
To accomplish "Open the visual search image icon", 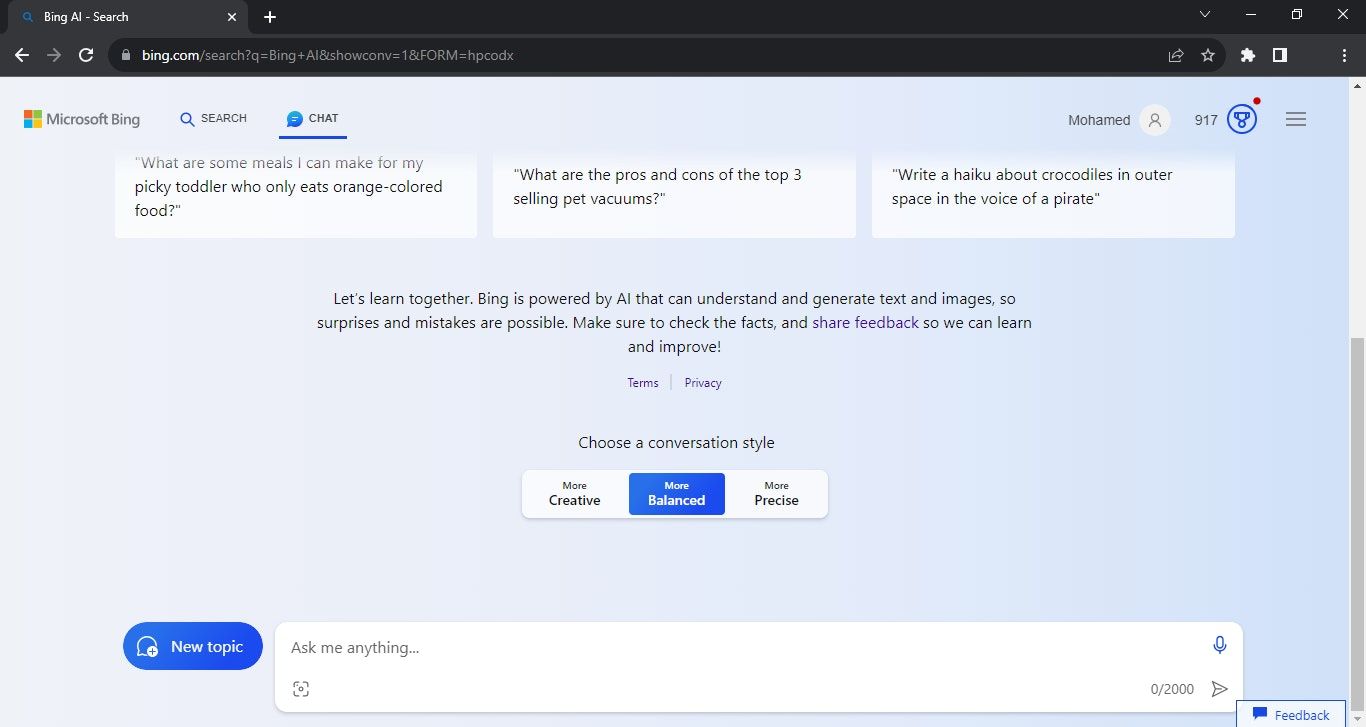I will [x=301, y=689].
